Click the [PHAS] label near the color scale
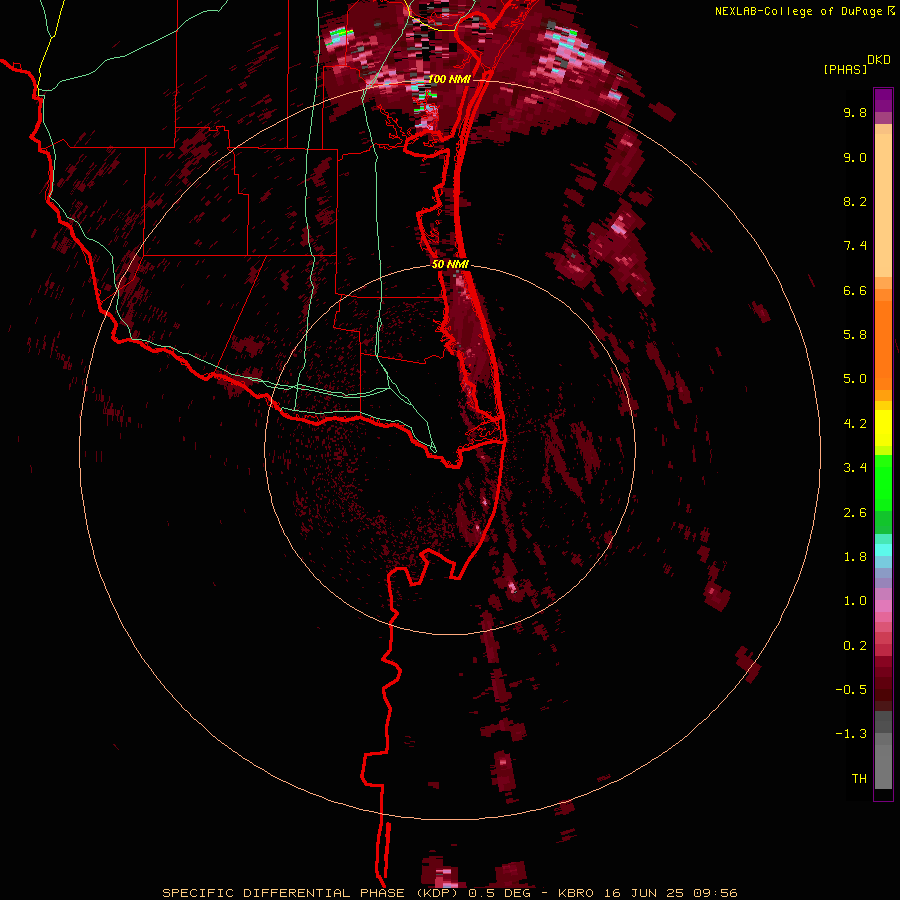 pos(845,69)
